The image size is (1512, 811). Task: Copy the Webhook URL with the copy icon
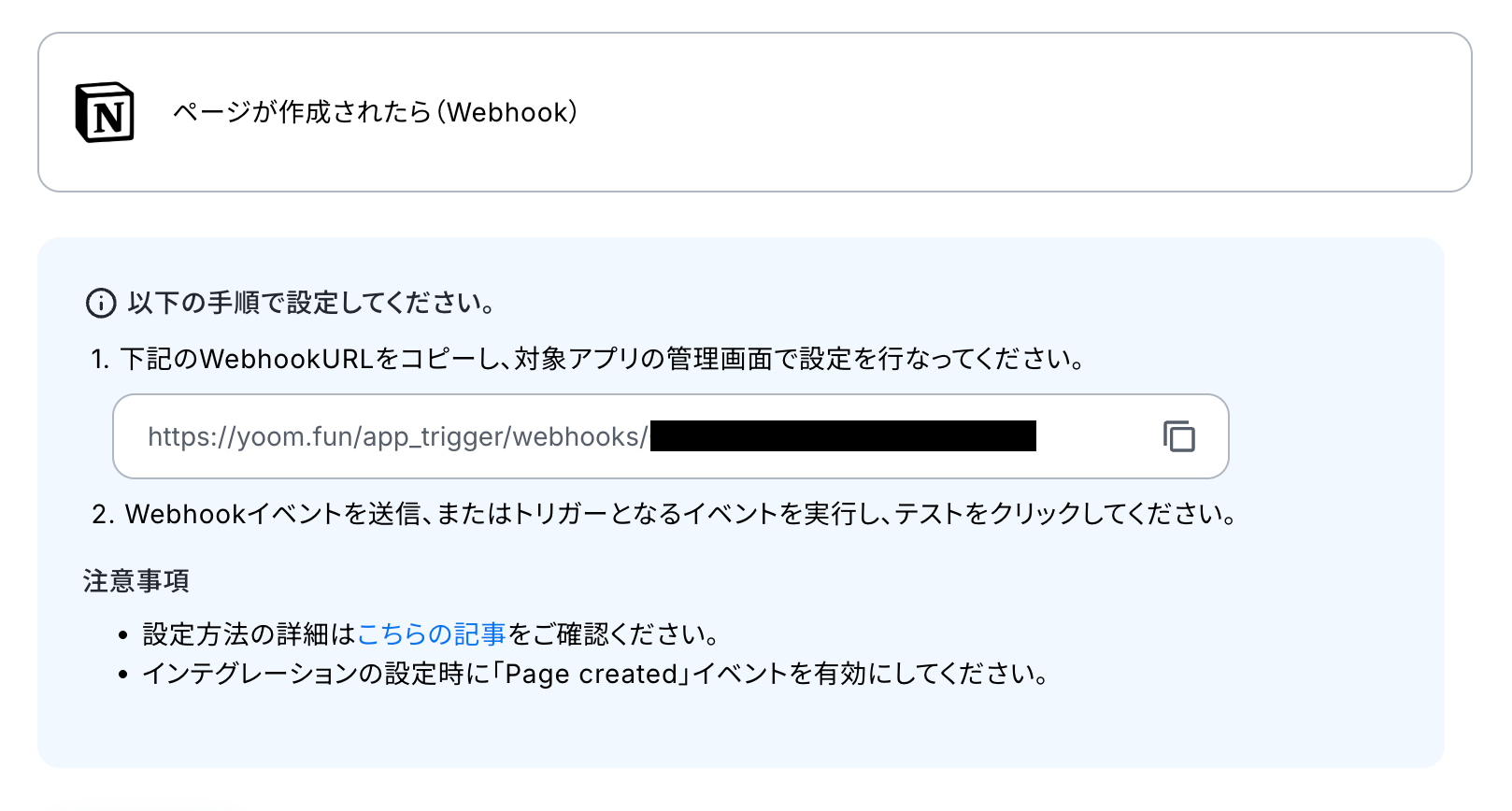point(1178,436)
